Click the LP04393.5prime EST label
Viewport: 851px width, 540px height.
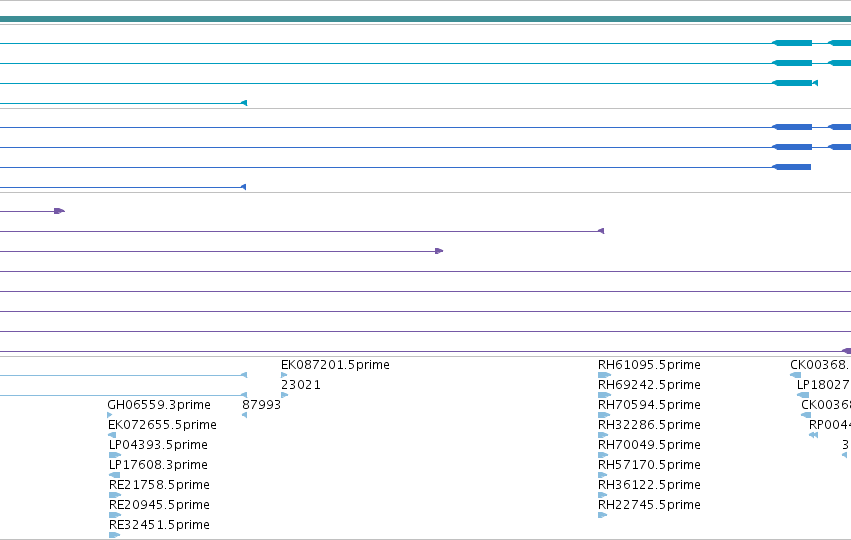point(158,445)
